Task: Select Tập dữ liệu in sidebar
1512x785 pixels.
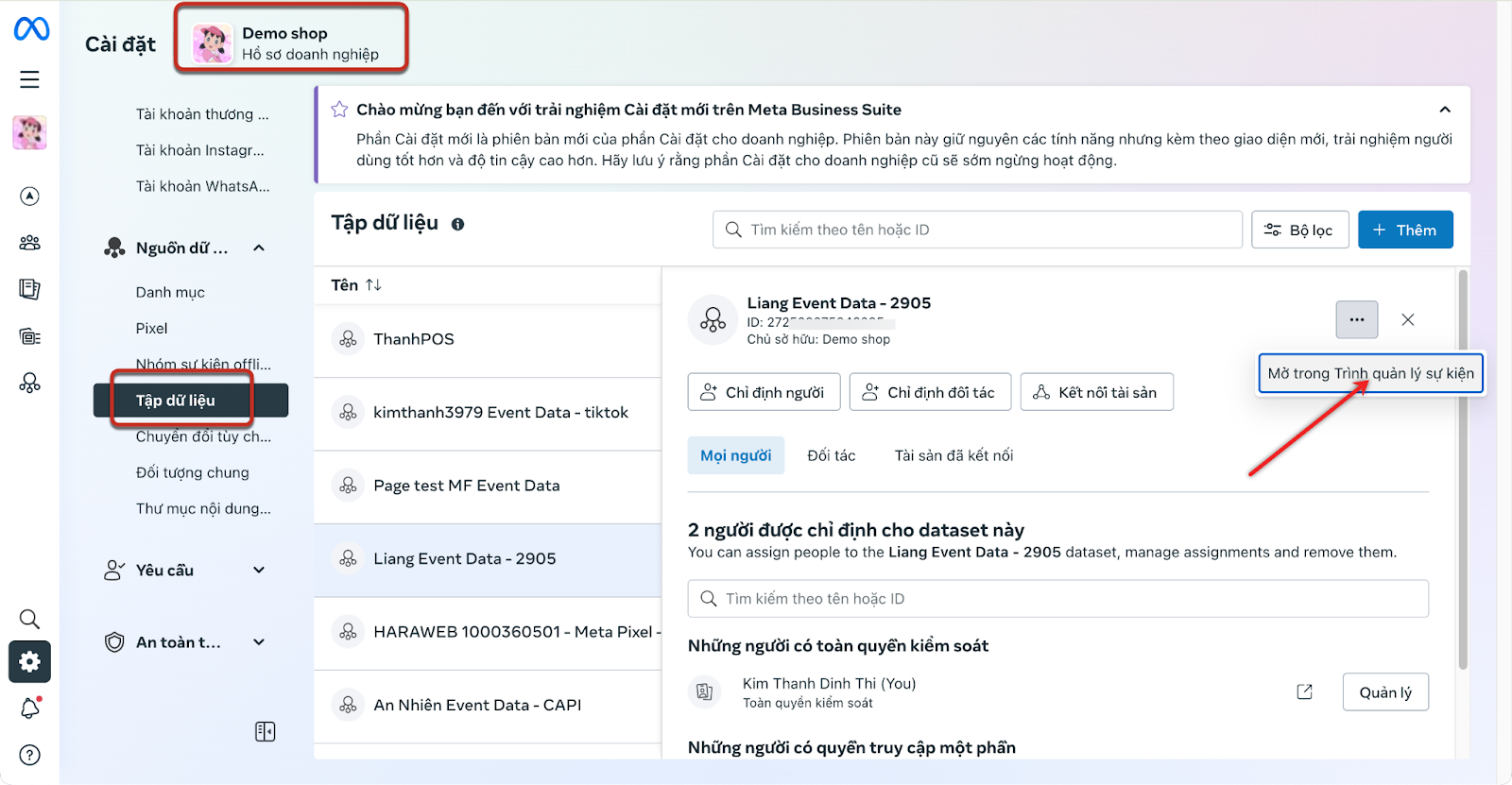Action: (190, 401)
